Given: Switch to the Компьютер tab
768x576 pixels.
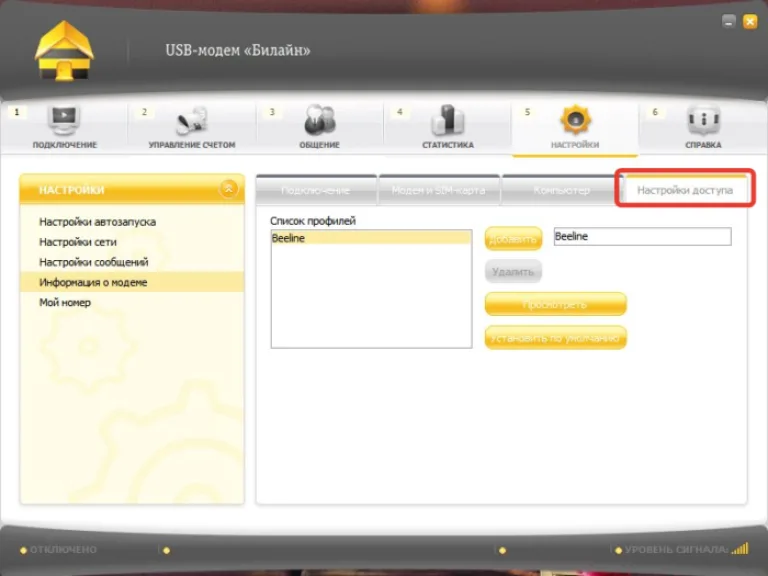Looking at the screenshot, I should [x=562, y=190].
